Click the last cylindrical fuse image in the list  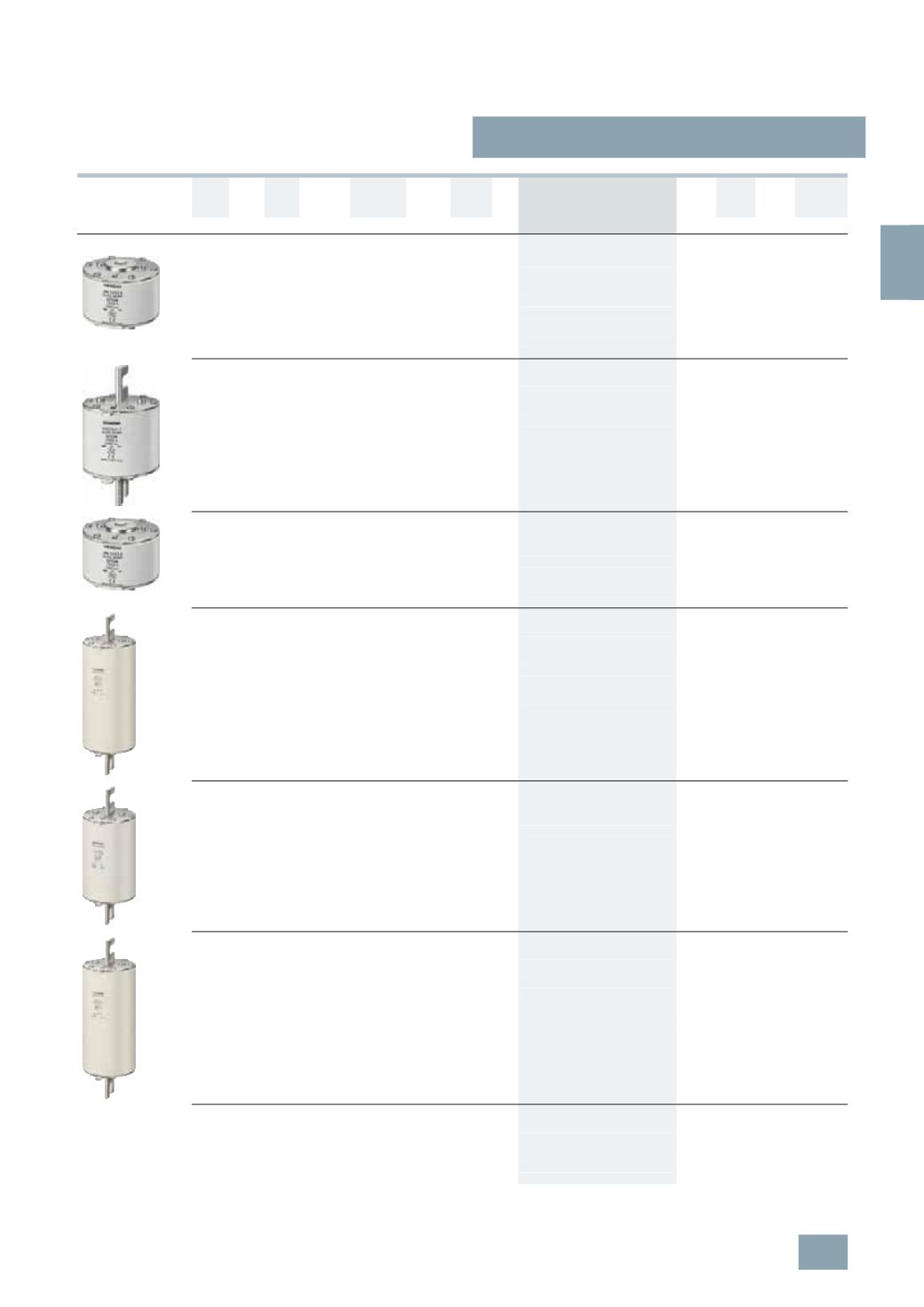click(x=109, y=1018)
